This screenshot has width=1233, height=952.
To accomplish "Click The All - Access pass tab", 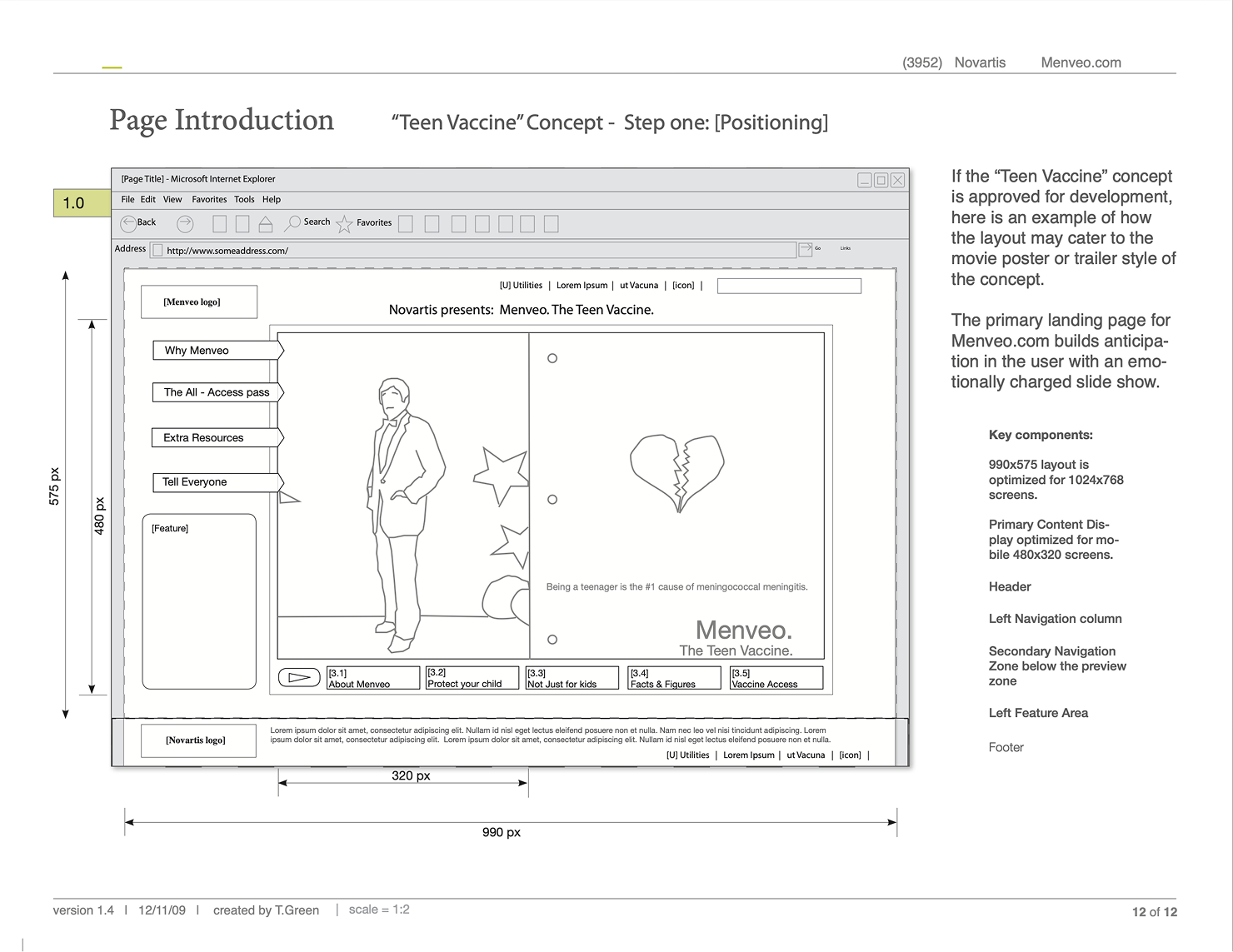I will (x=218, y=392).
